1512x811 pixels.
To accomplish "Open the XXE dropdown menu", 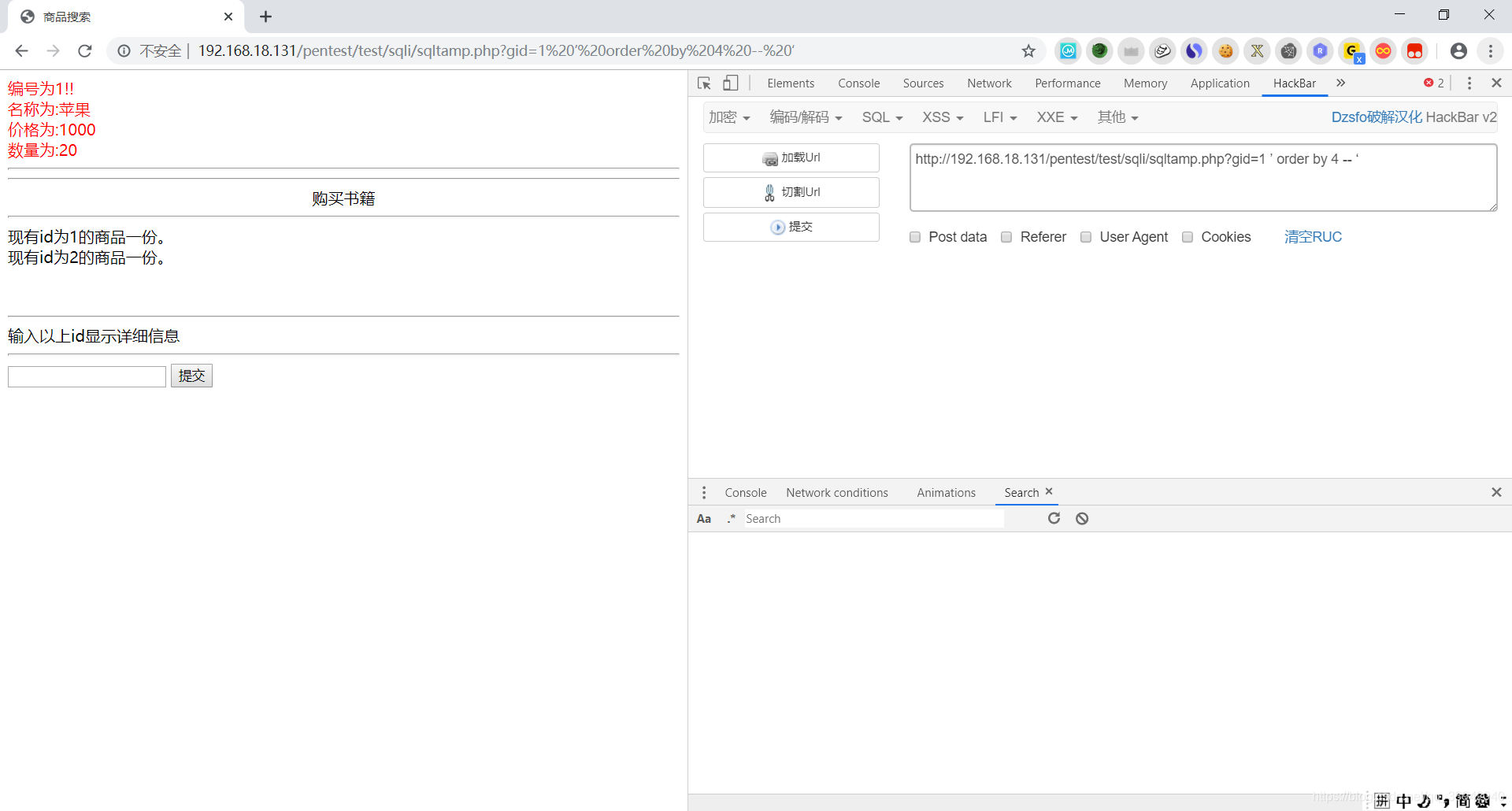I will pyautogui.click(x=1057, y=117).
